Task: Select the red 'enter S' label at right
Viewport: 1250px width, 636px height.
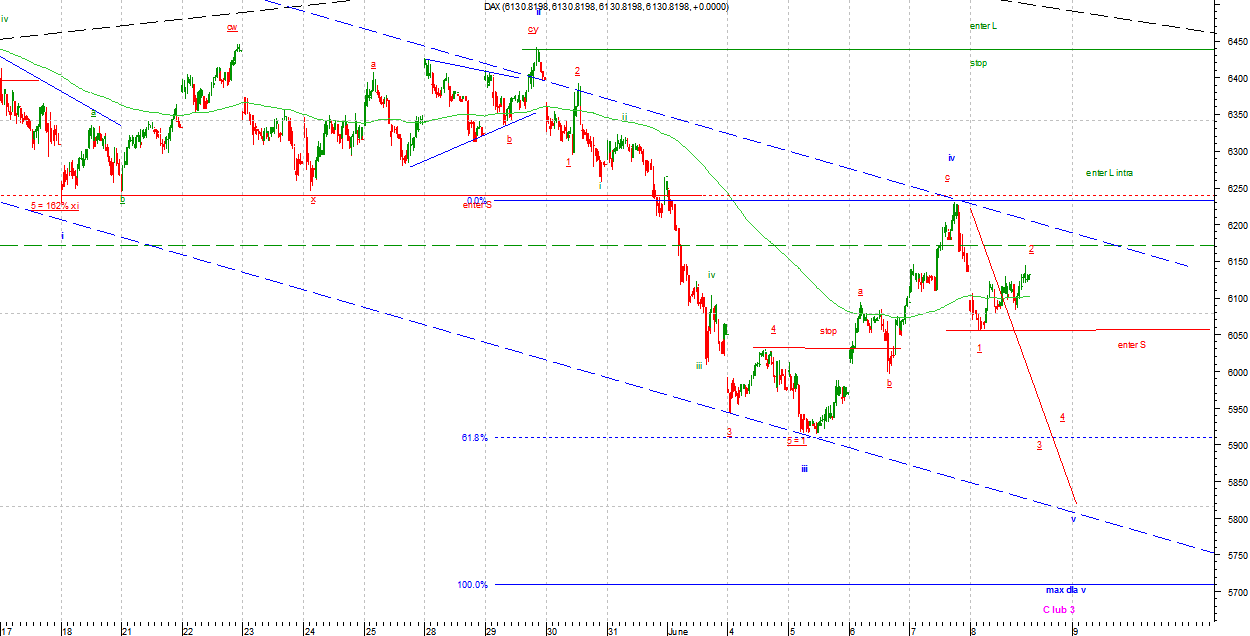Action: pos(1132,345)
